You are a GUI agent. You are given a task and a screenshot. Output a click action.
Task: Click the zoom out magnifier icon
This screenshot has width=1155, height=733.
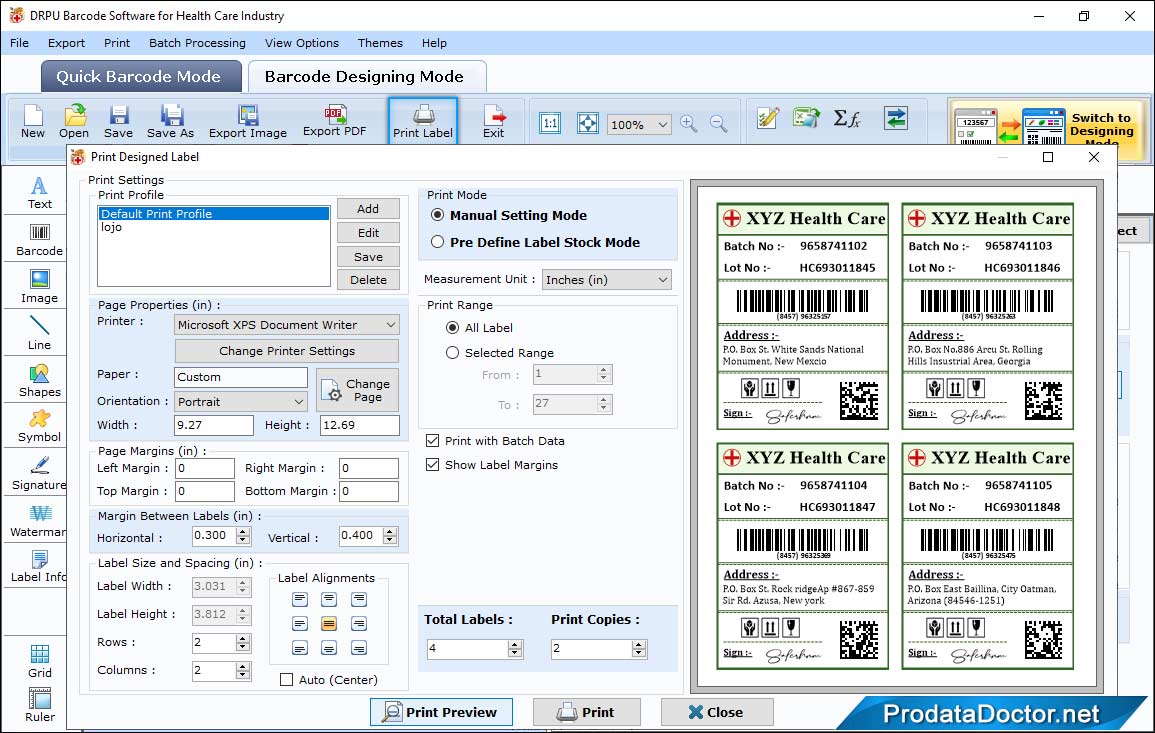pyautogui.click(x=718, y=123)
